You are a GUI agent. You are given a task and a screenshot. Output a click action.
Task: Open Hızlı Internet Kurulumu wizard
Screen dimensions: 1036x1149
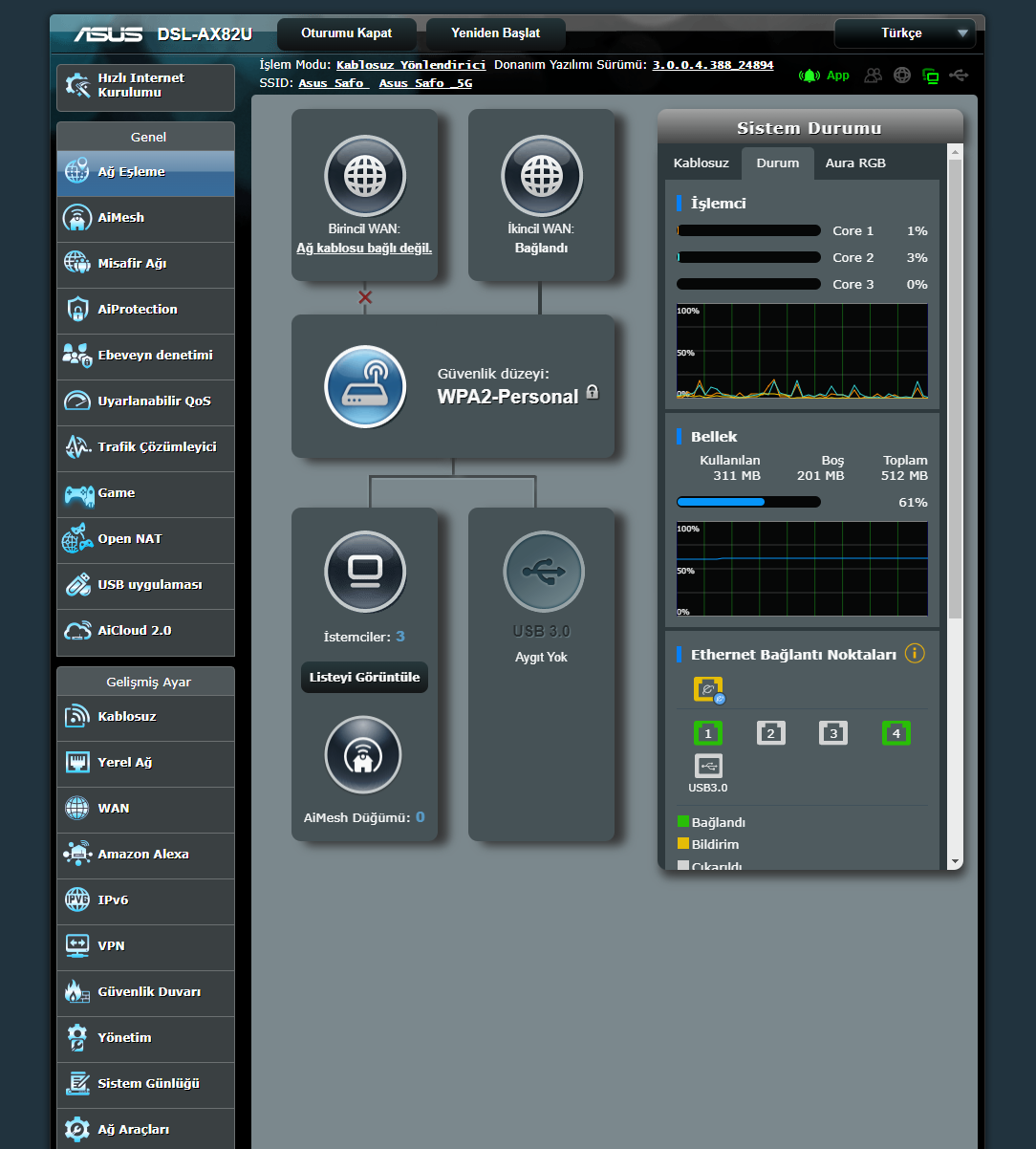coord(145,87)
